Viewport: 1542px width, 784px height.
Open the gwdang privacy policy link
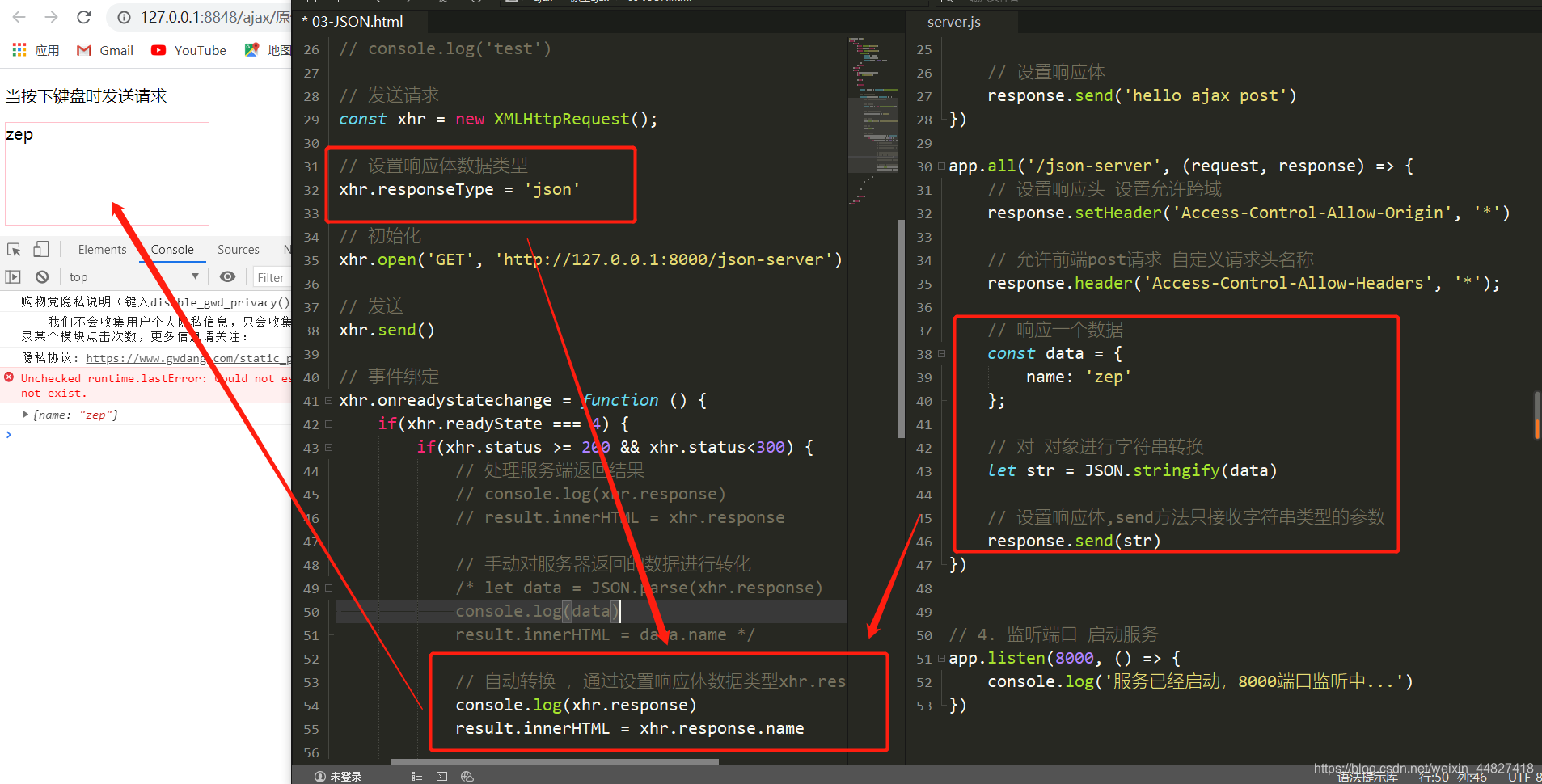(x=188, y=358)
